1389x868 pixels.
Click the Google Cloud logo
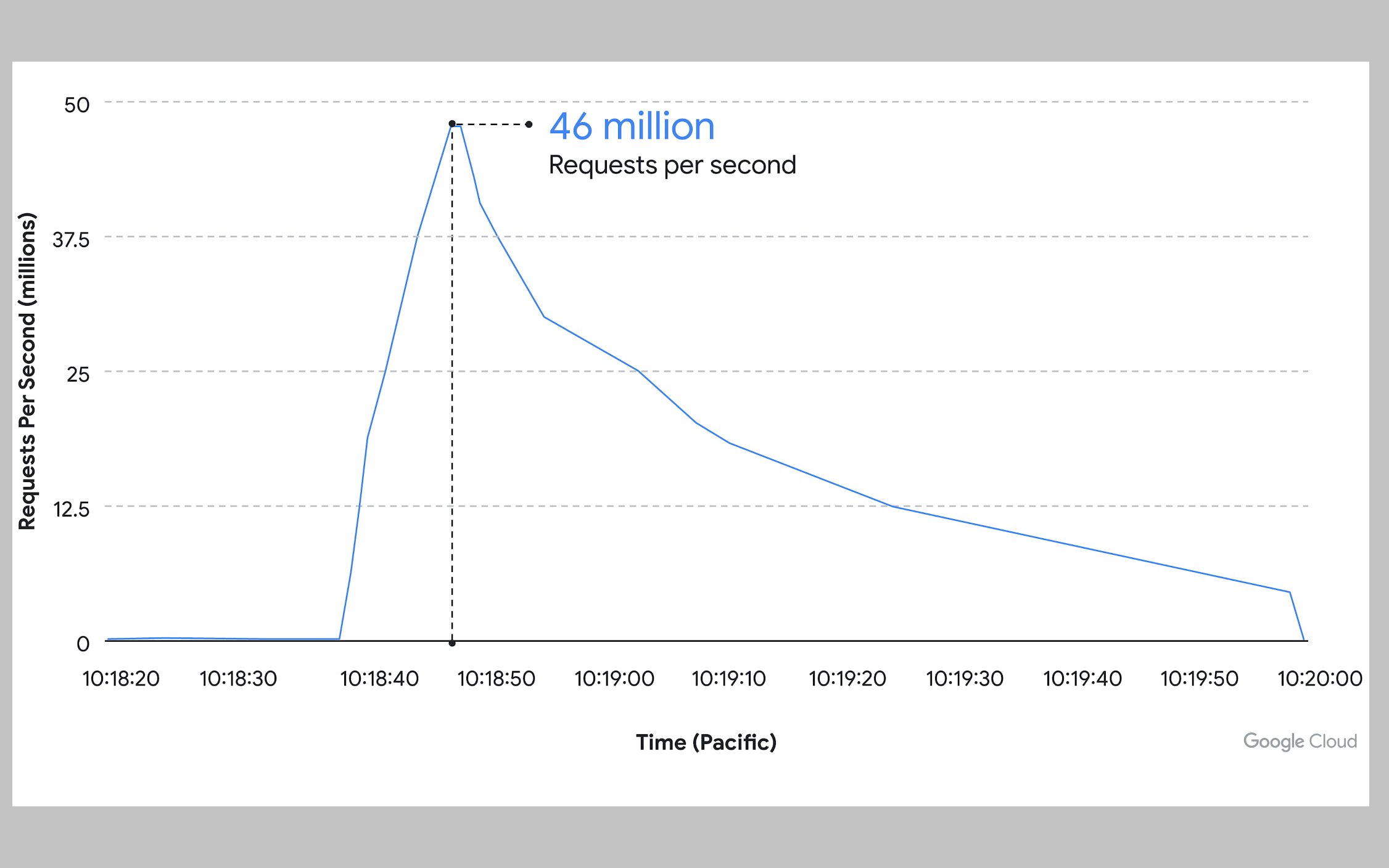(1300, 741)
